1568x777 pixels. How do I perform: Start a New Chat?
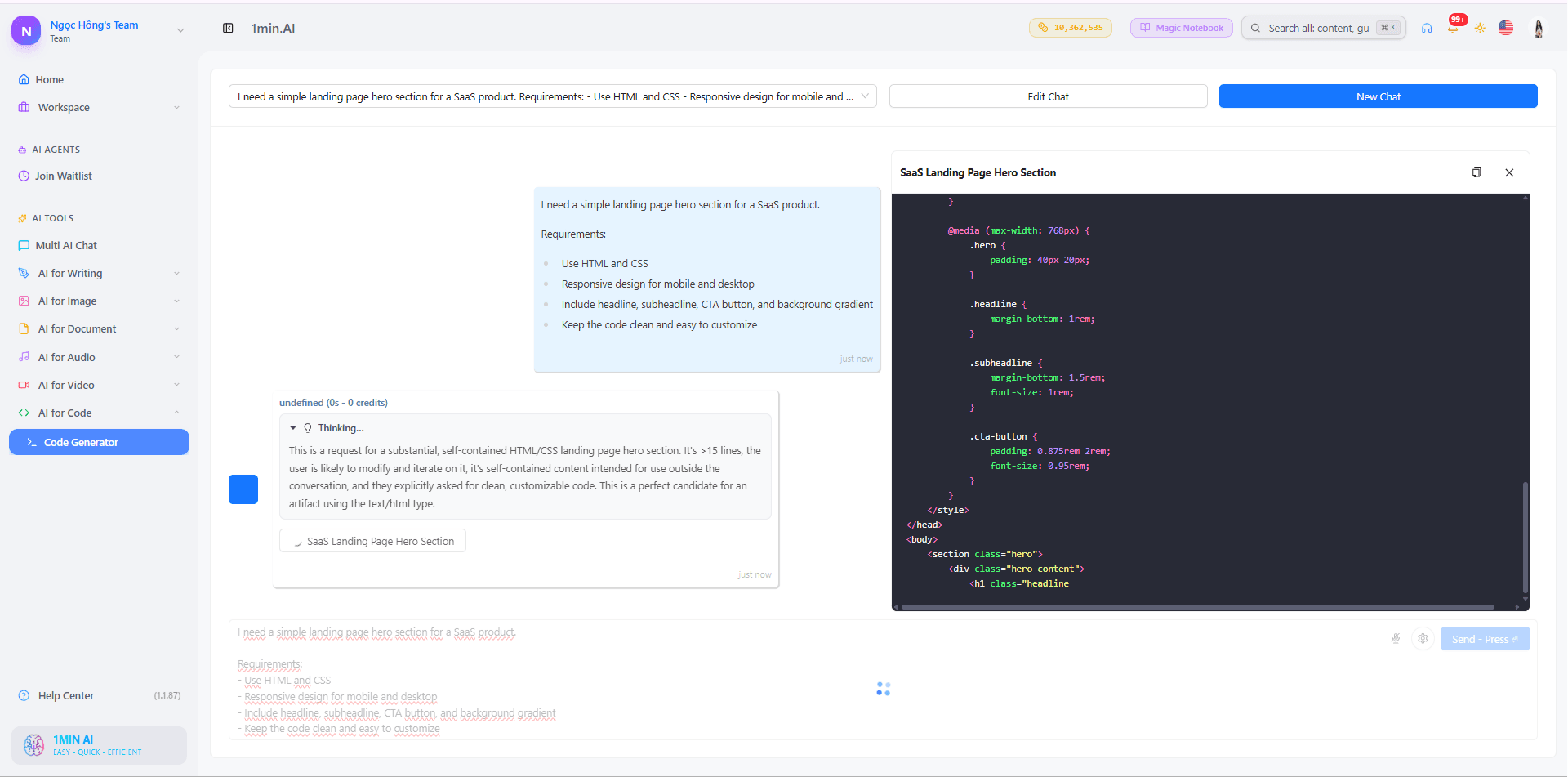[1378, 96]
